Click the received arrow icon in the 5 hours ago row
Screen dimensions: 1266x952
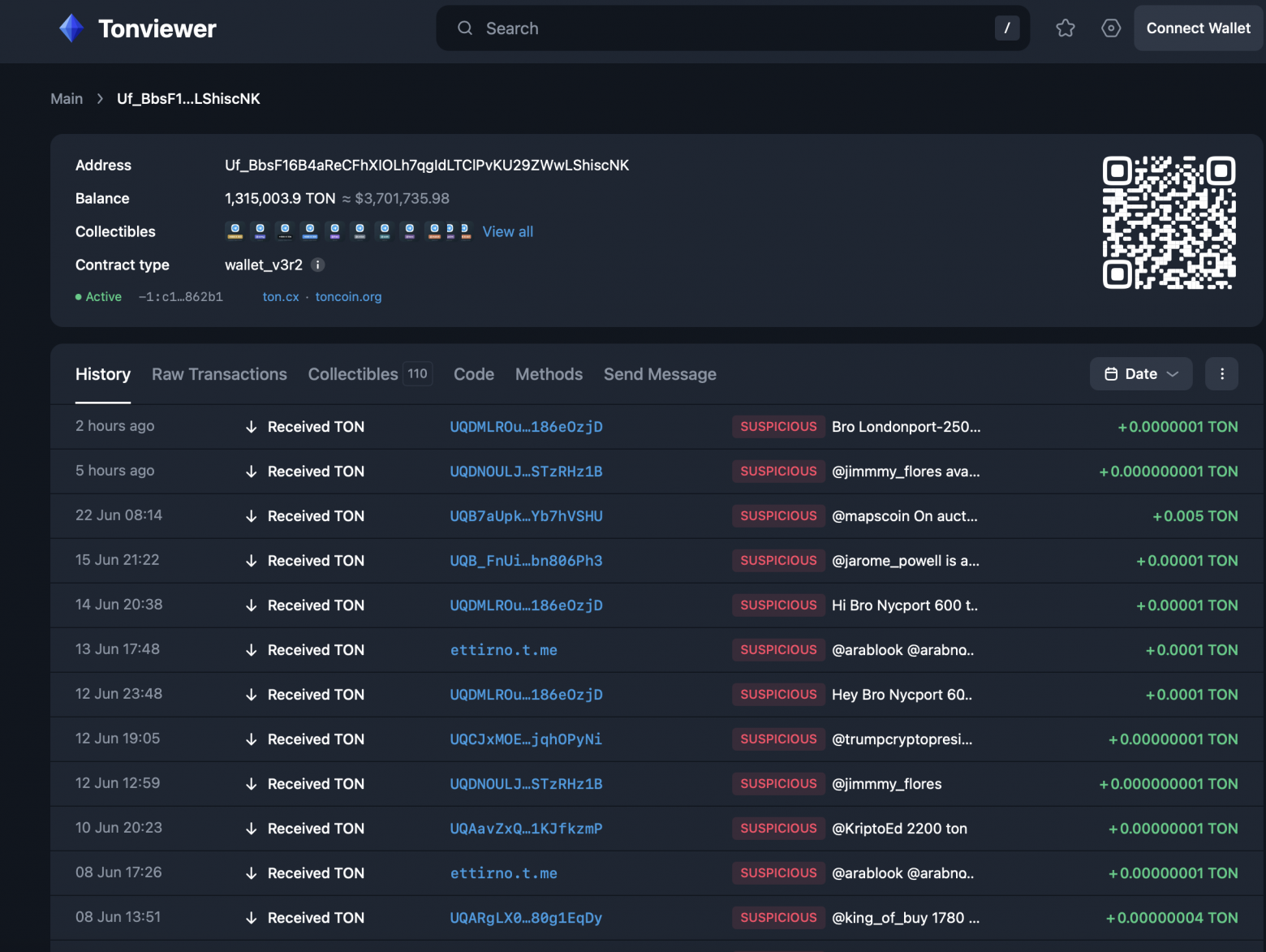[252, 472]
